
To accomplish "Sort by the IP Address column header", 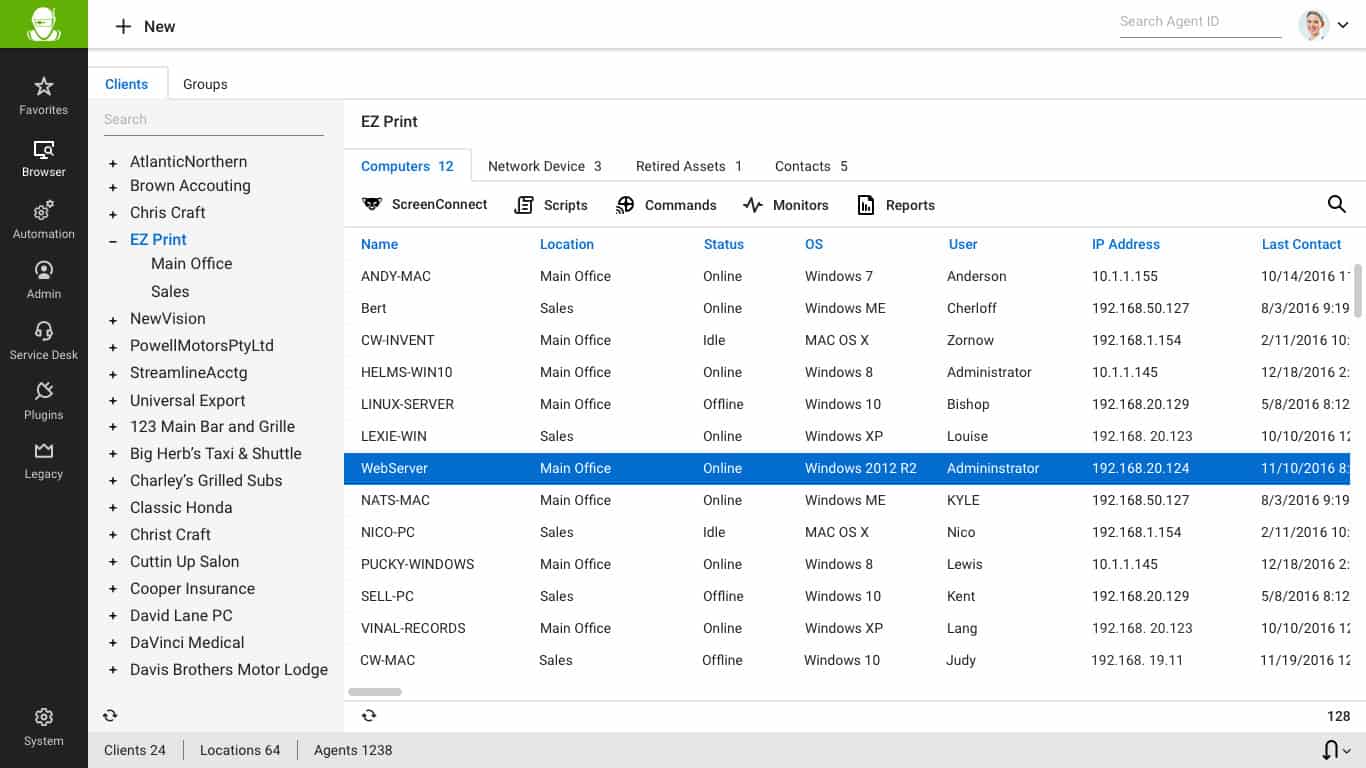I will (x=1126, y=244).
